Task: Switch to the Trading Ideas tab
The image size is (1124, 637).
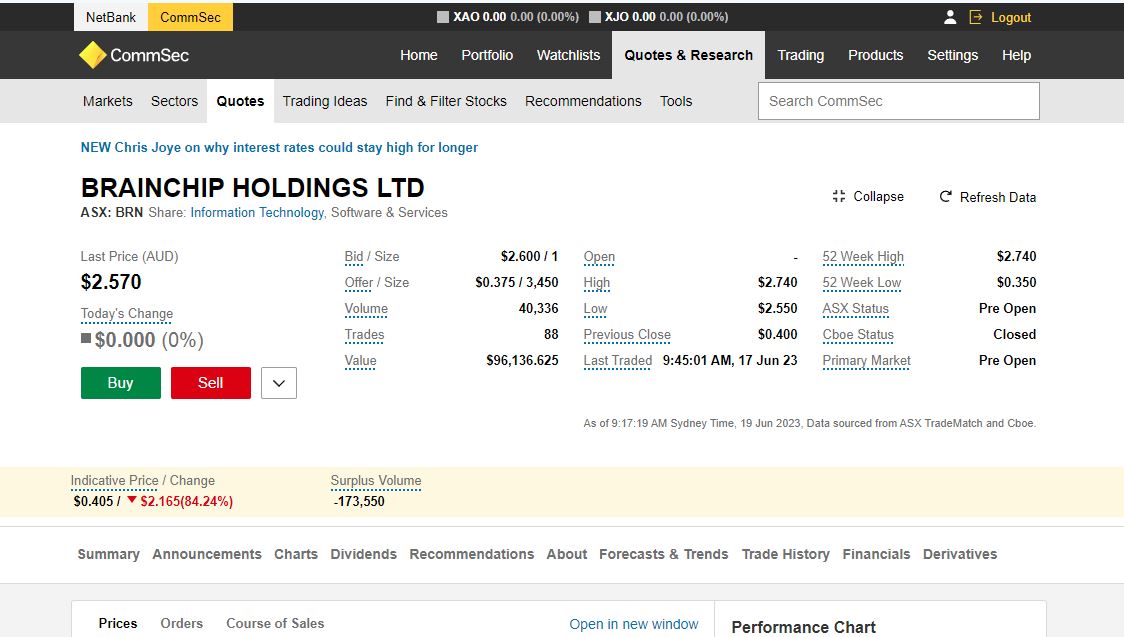Action: coord(325,101)
